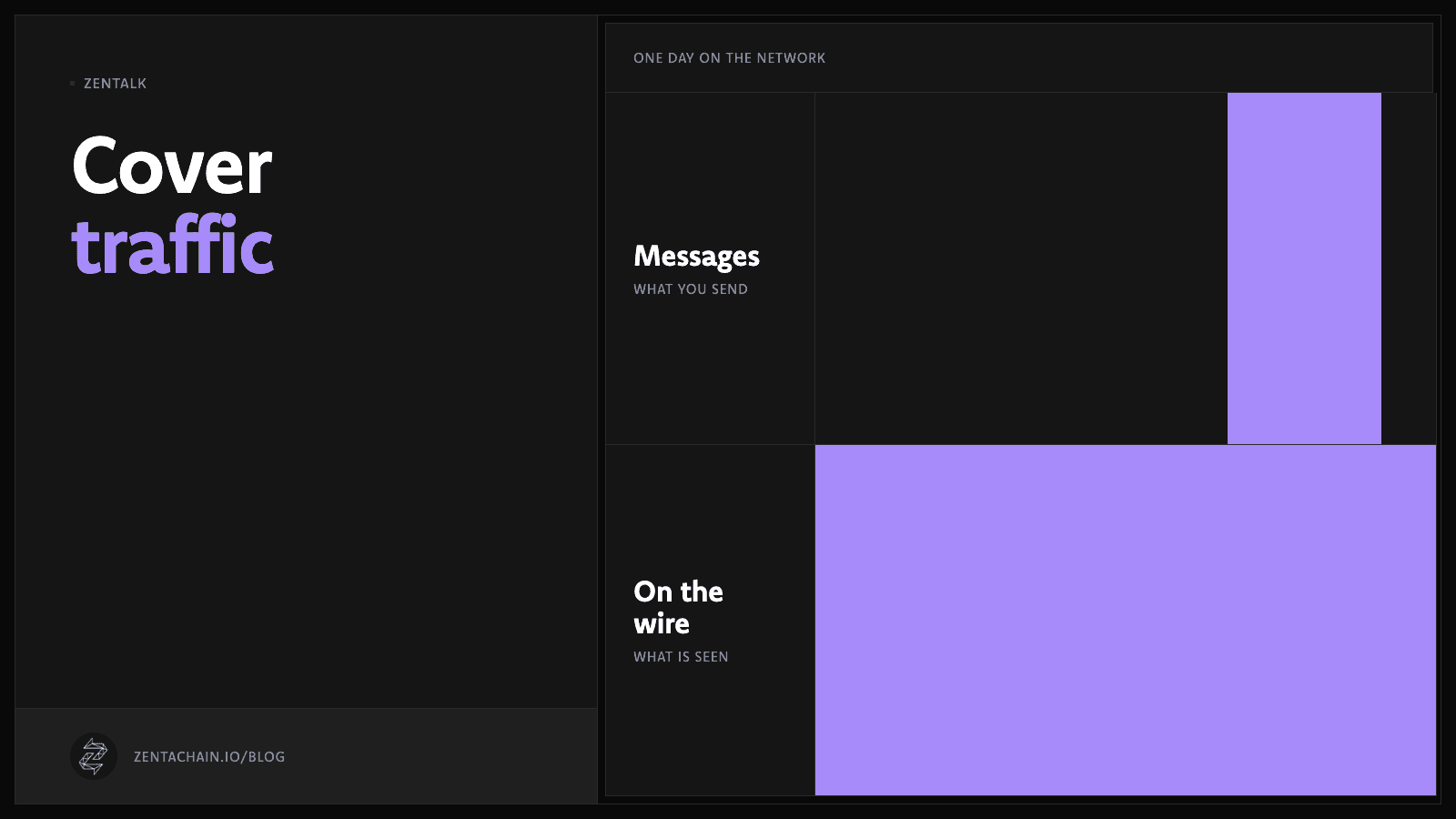Click the Zentachain logo icon
The width and height of the screenshot is (1456, 819).
(x=94, y=756)
